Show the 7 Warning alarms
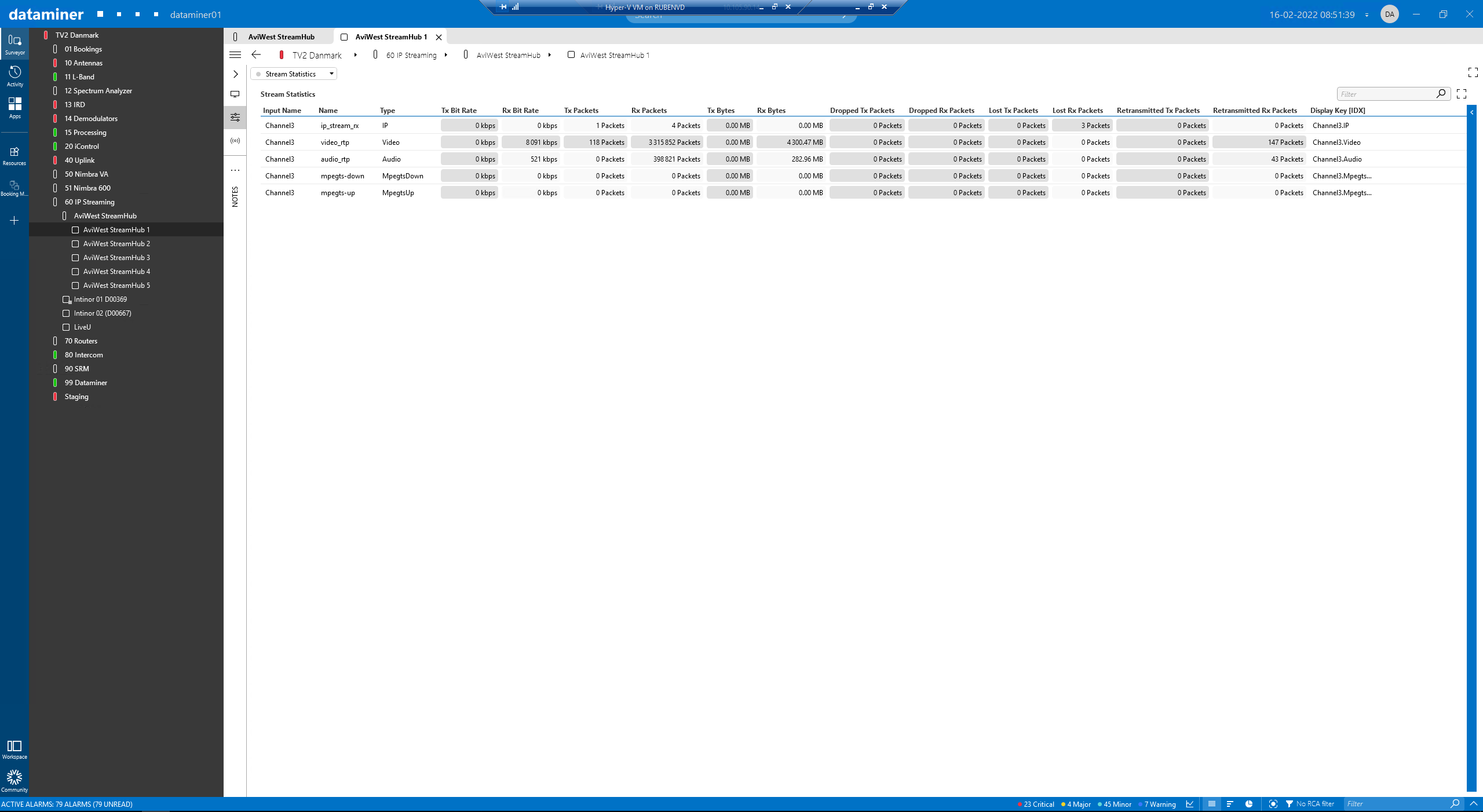The height and width of the screenshot is (812, 1483). pyautogui.click(x=1157, y=804)
